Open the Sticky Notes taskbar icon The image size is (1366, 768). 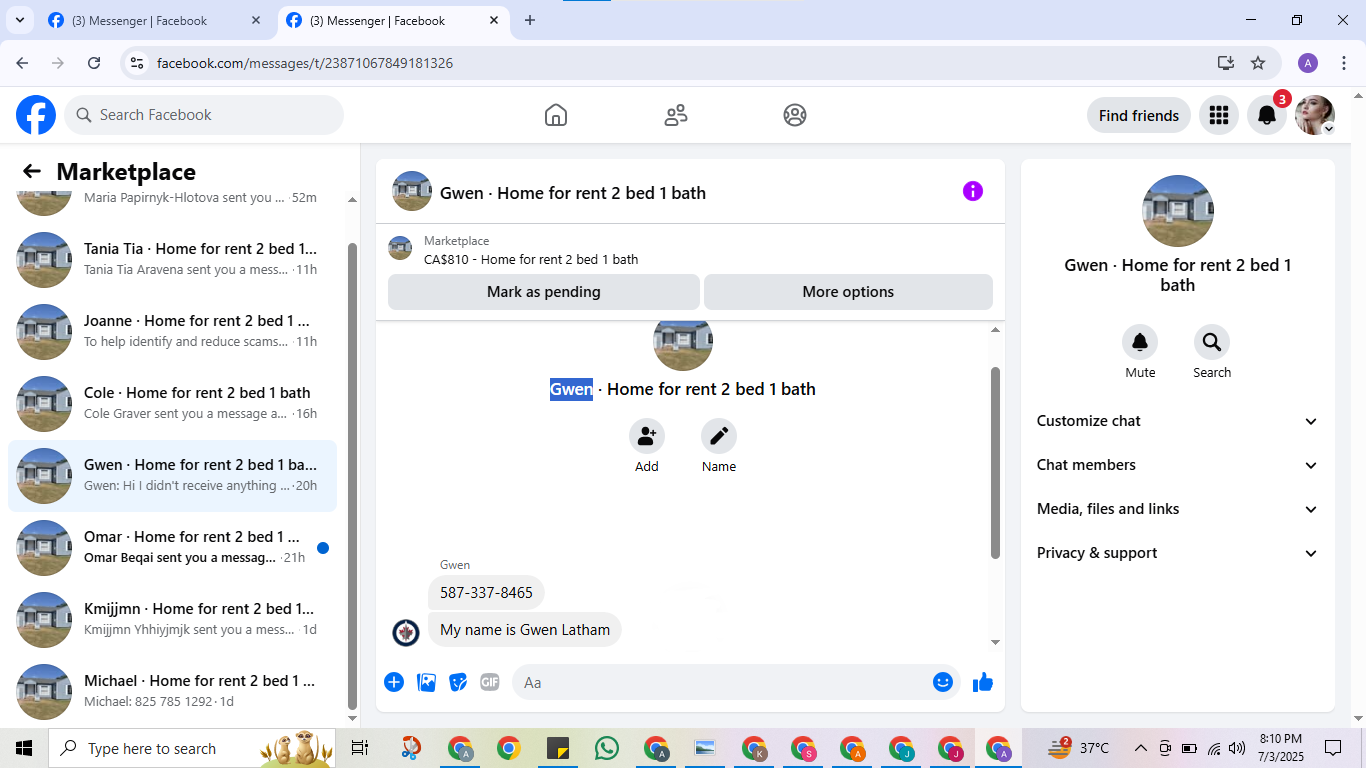tap(558, 748)
